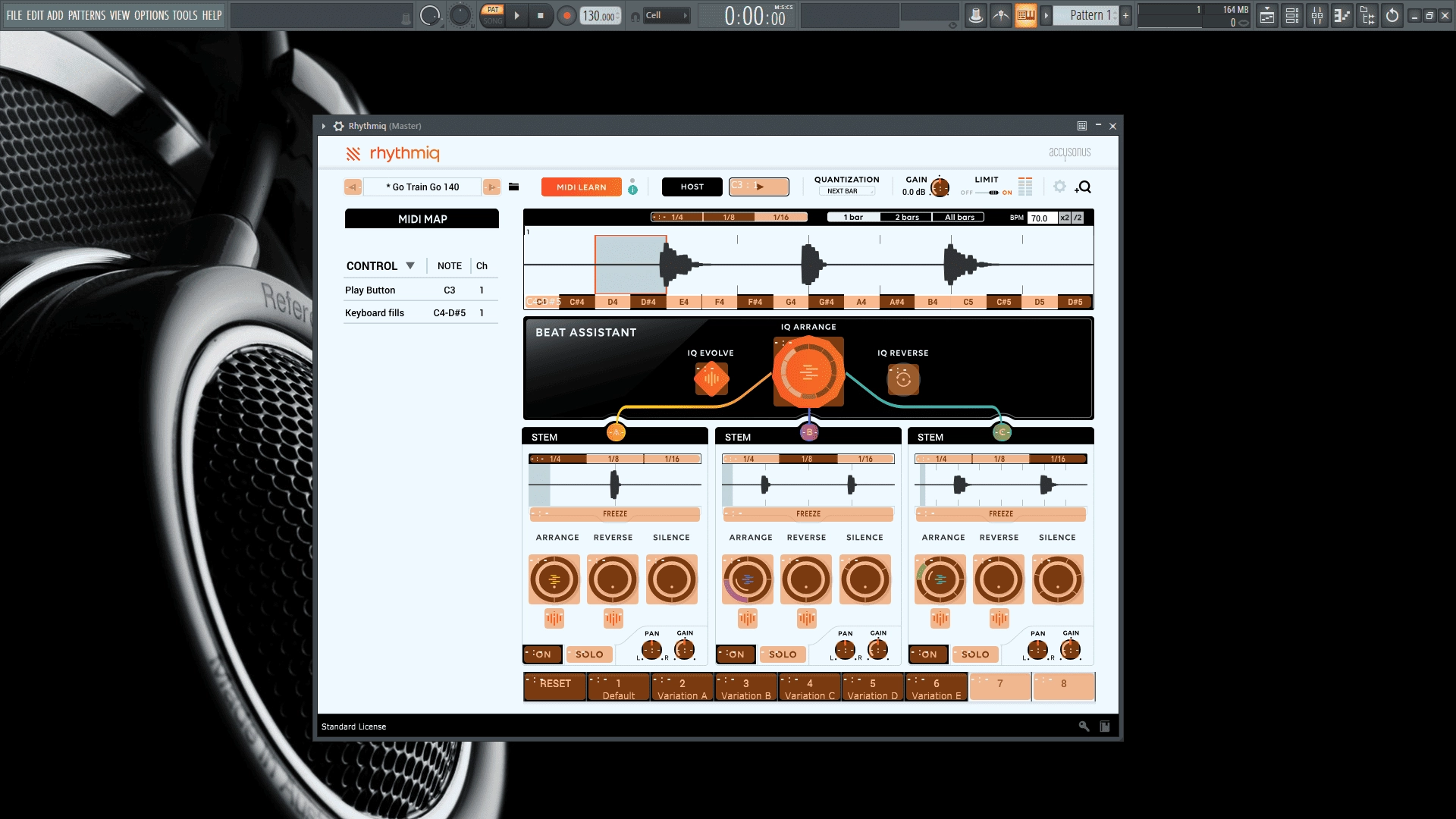Viewport: 1456px width, 819px height.
Task: Toggle stem B ON button
Action: [x=736, y=654]
